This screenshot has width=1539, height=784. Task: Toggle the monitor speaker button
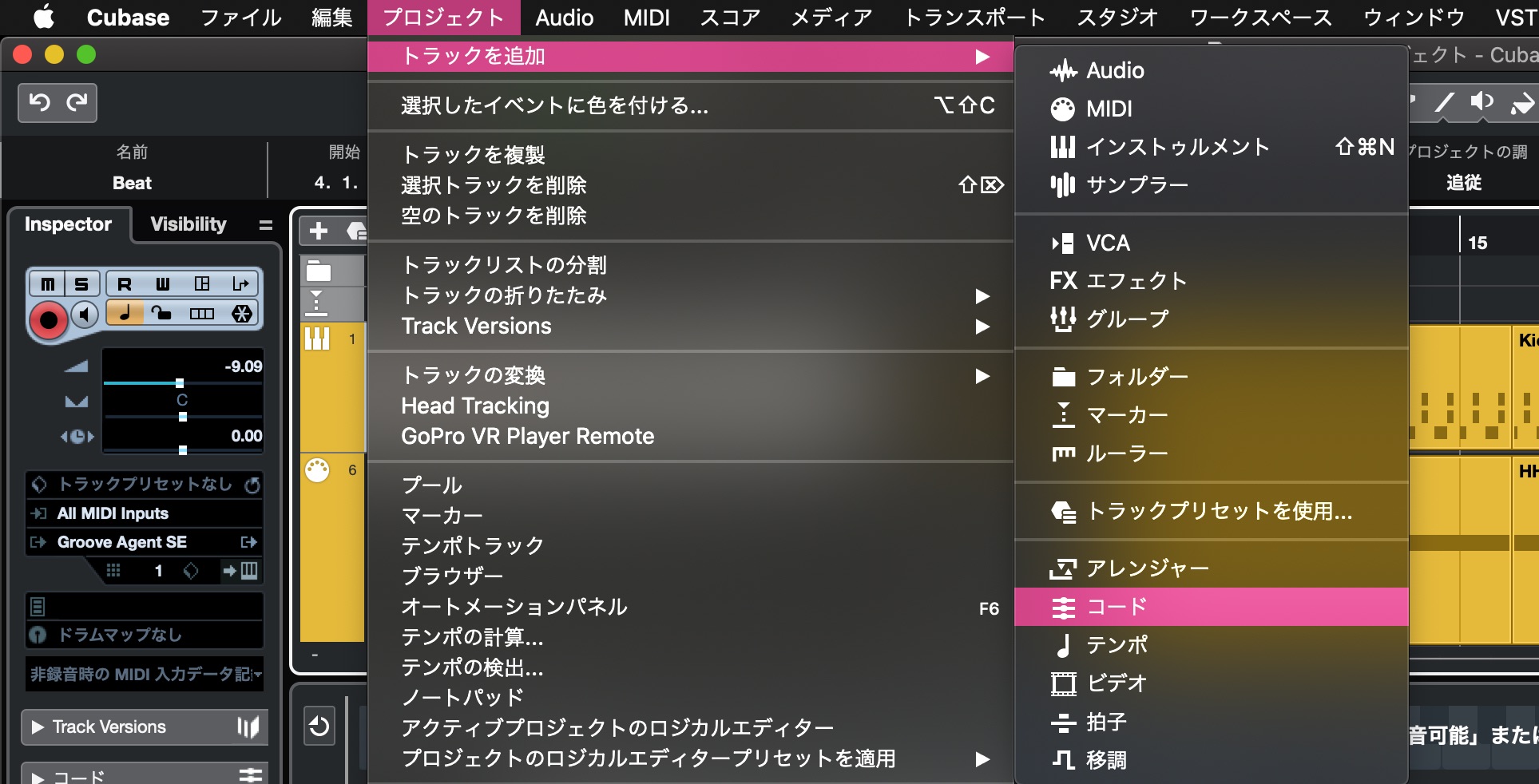85,315
